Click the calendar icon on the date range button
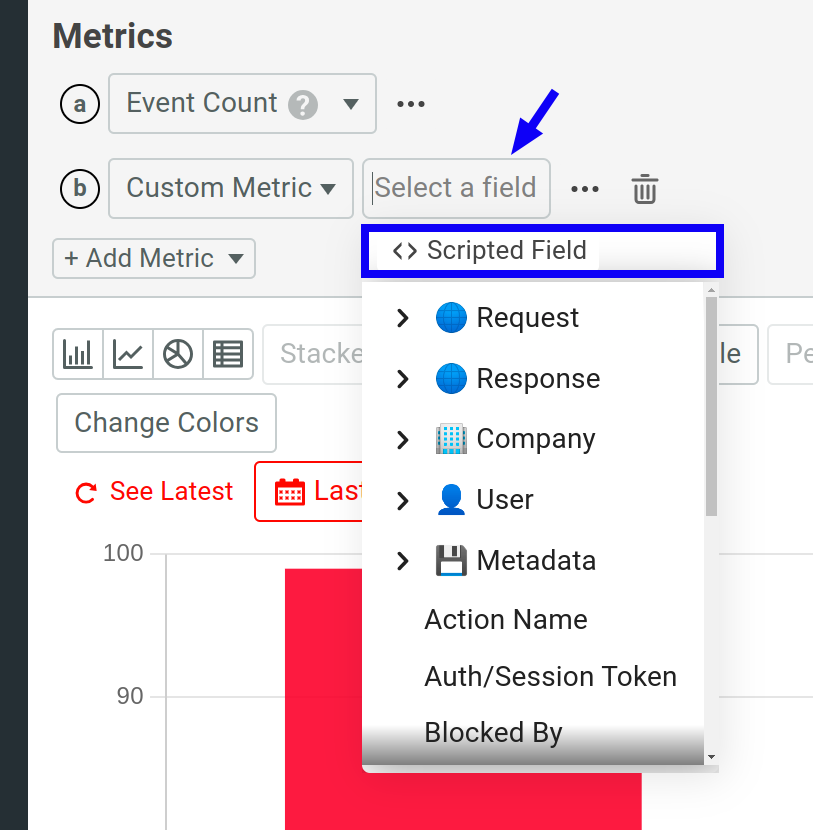This screenshot has width=813, height=830. point(289,491)
